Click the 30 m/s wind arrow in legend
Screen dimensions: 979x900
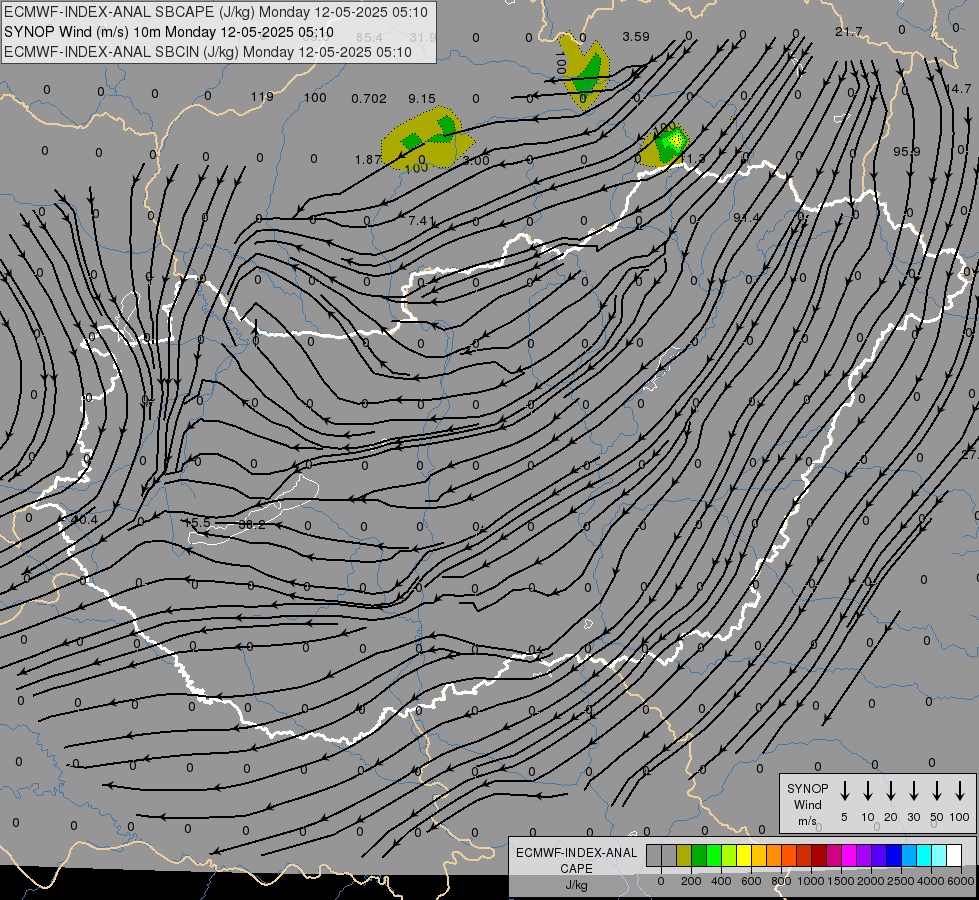click(914, 791)
